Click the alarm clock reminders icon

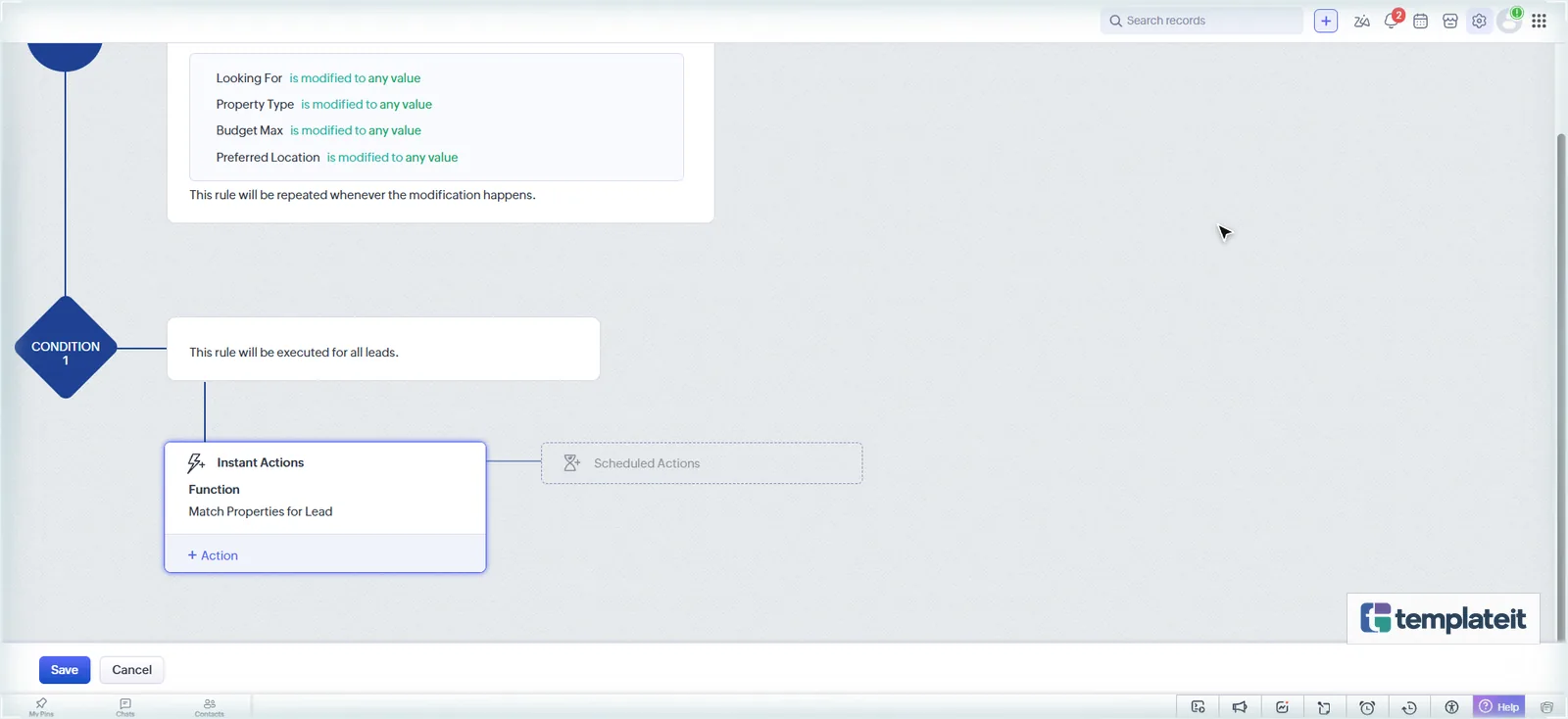(1367, 707)
